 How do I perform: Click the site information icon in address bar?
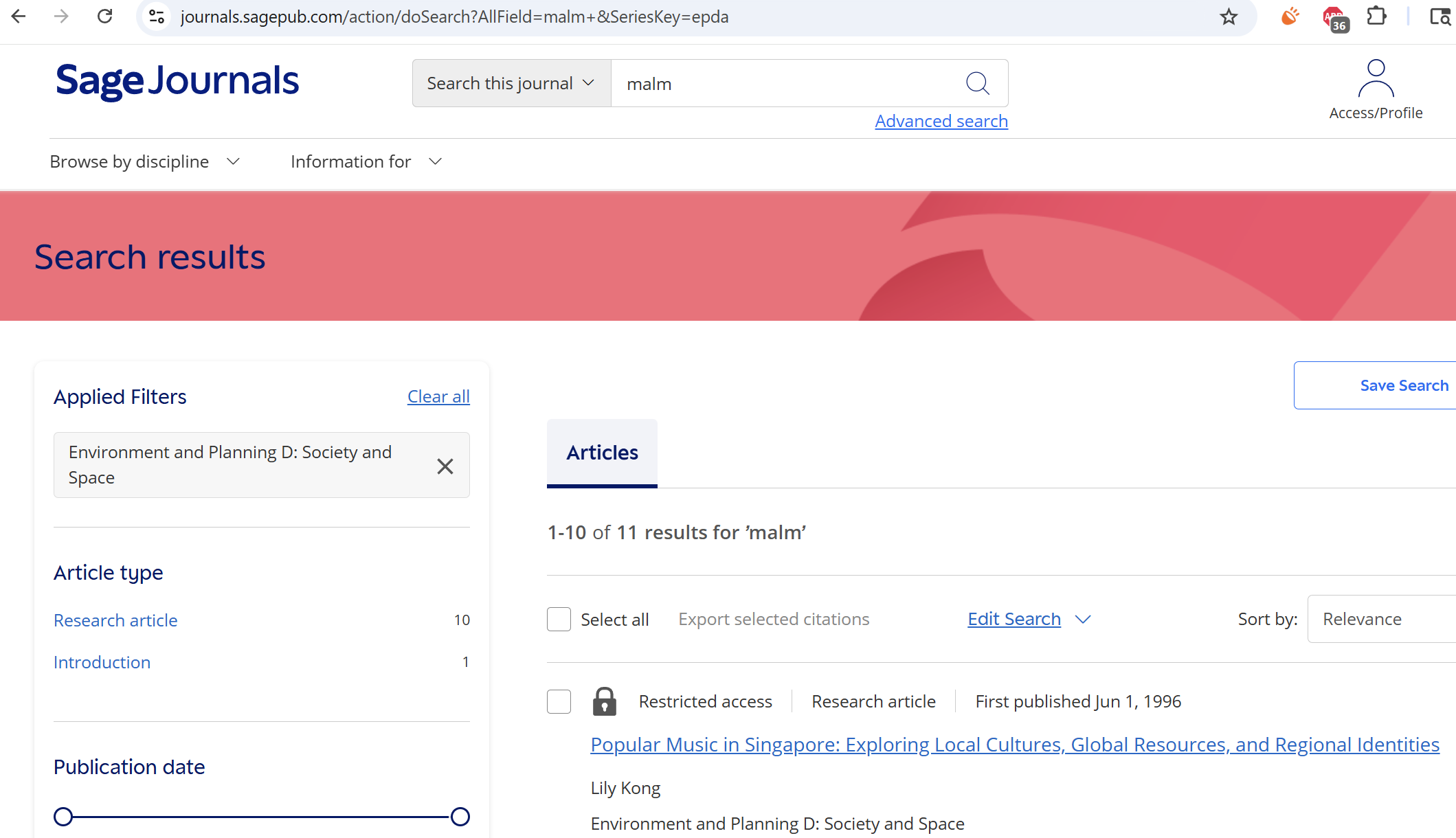pos(157,16)
